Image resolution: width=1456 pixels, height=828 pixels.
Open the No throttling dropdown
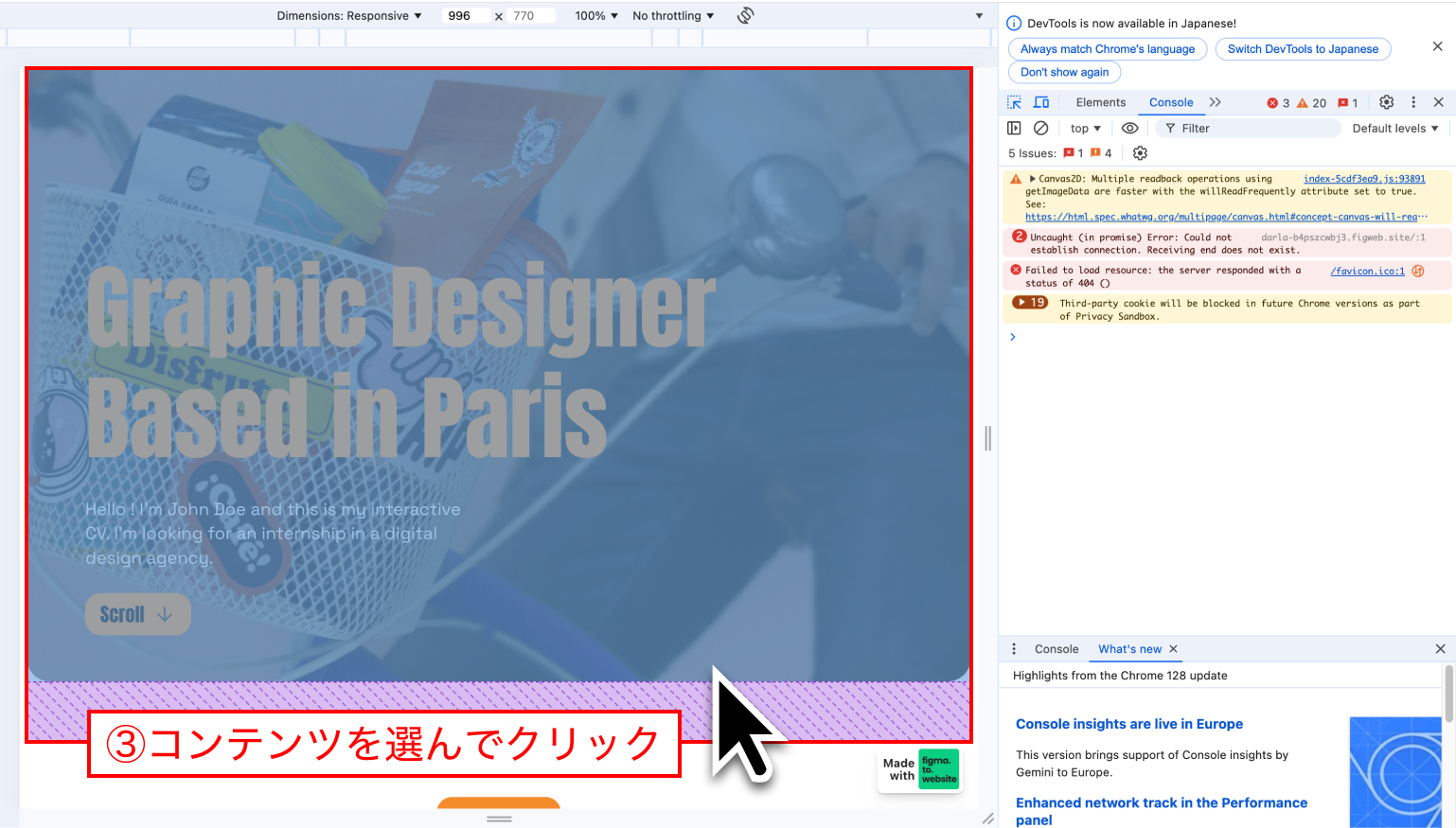coord(672,16)
